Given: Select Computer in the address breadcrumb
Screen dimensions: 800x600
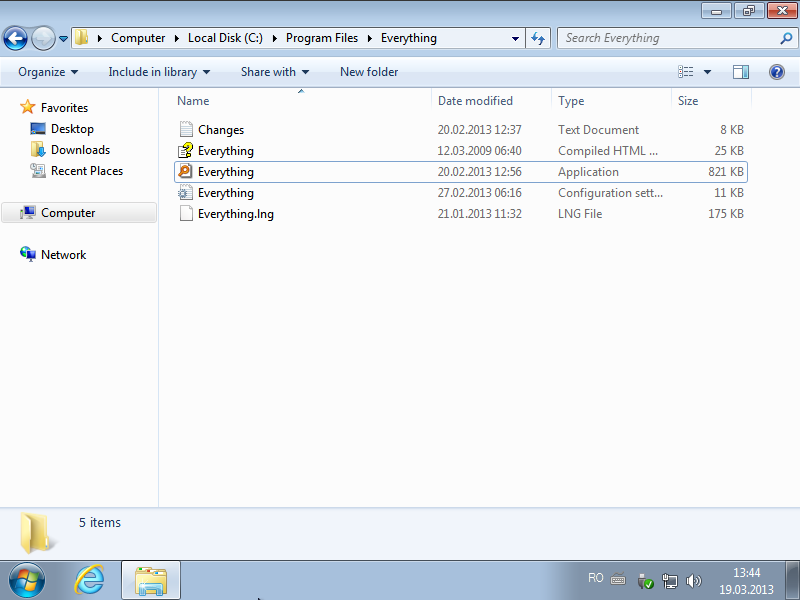Looking at the screenshot, I should pos(138,38).
